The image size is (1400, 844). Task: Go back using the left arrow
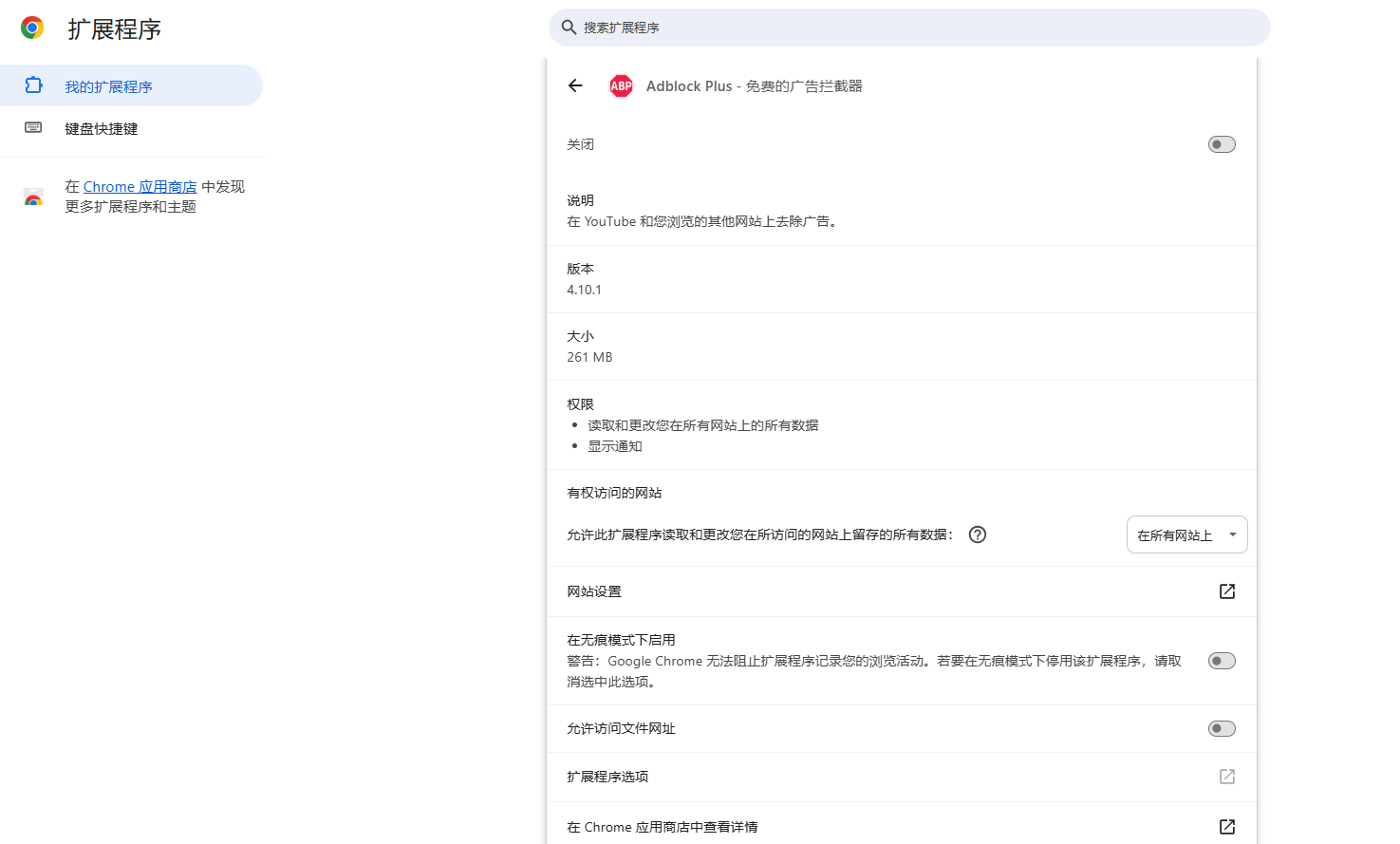coord(575,85)
